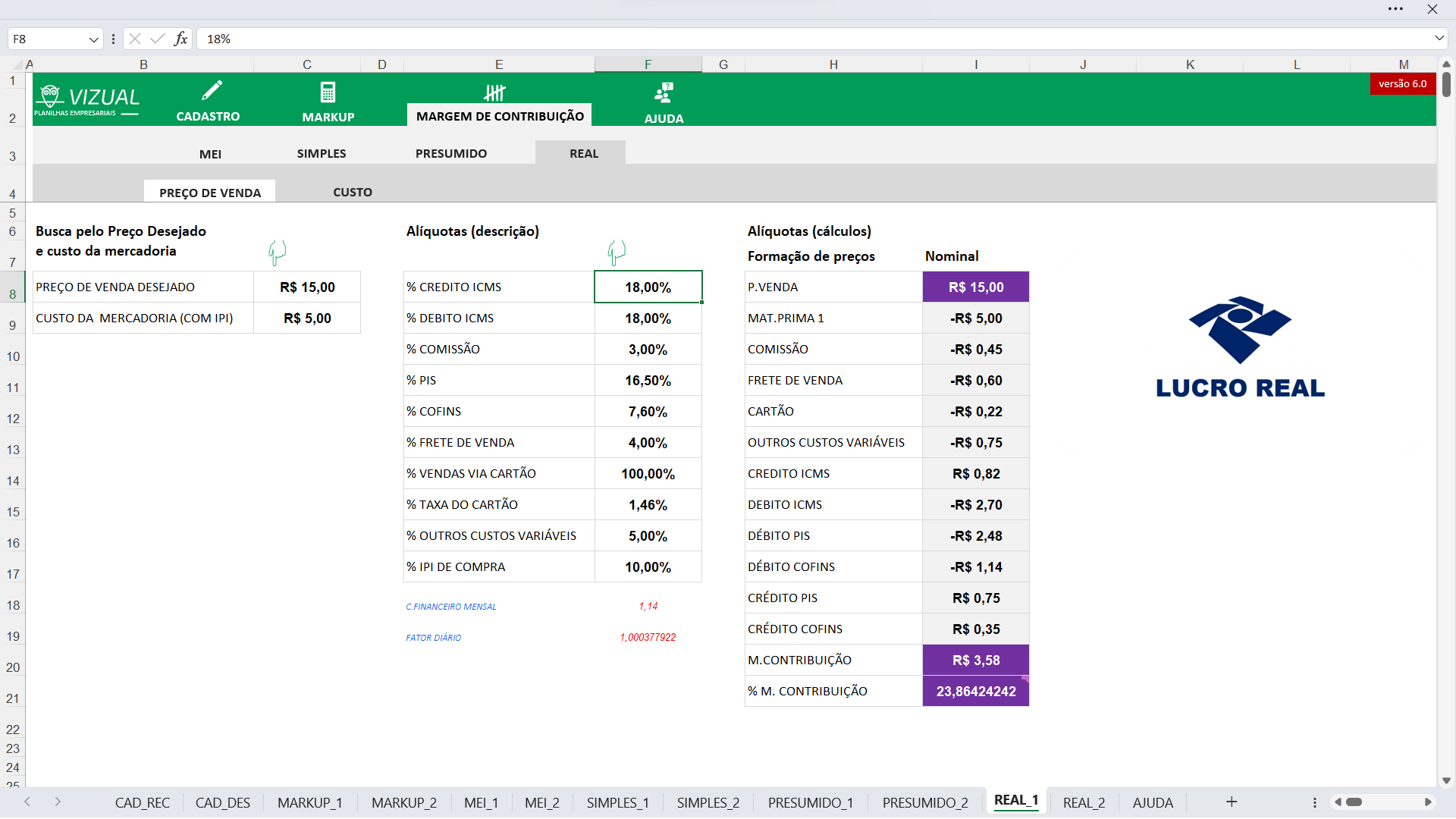Expand the formula bar with its chevron

tap(1439, 38)
